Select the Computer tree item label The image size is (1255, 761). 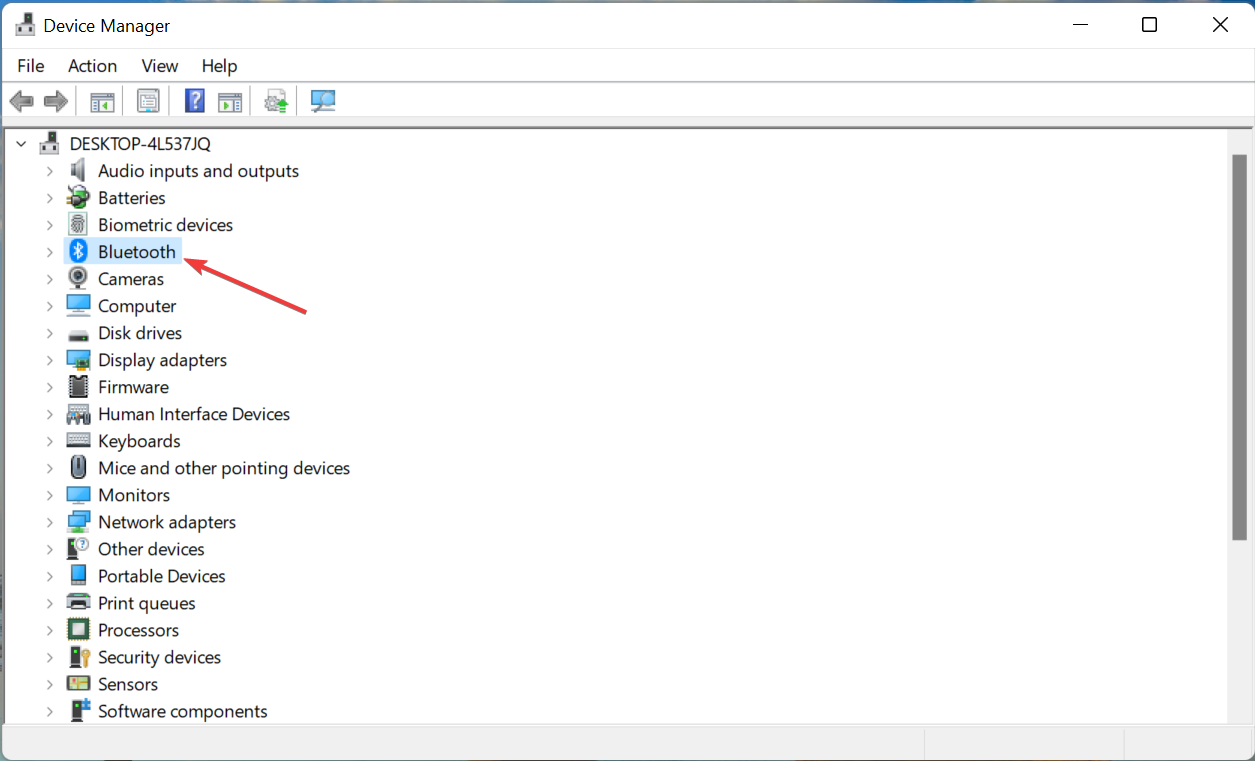(x=137, y=306)
